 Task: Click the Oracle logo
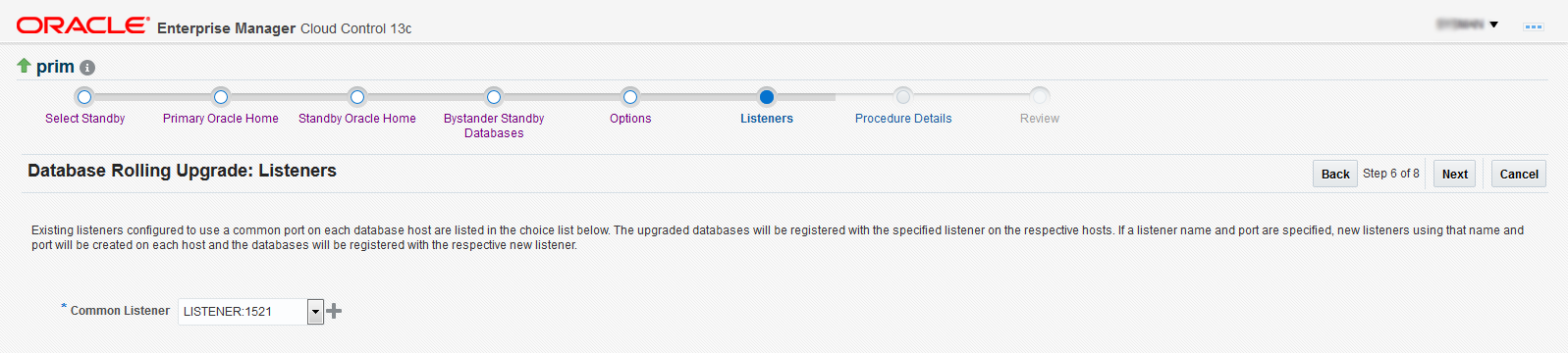click(83, 25)
